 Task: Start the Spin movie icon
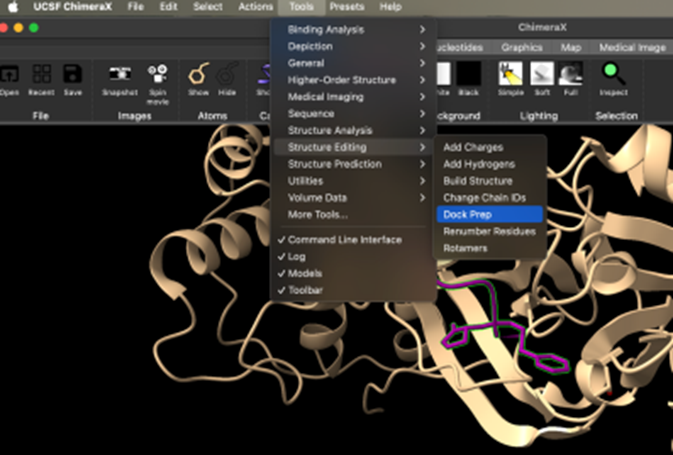pyautogui.click(x=158, y=74)
